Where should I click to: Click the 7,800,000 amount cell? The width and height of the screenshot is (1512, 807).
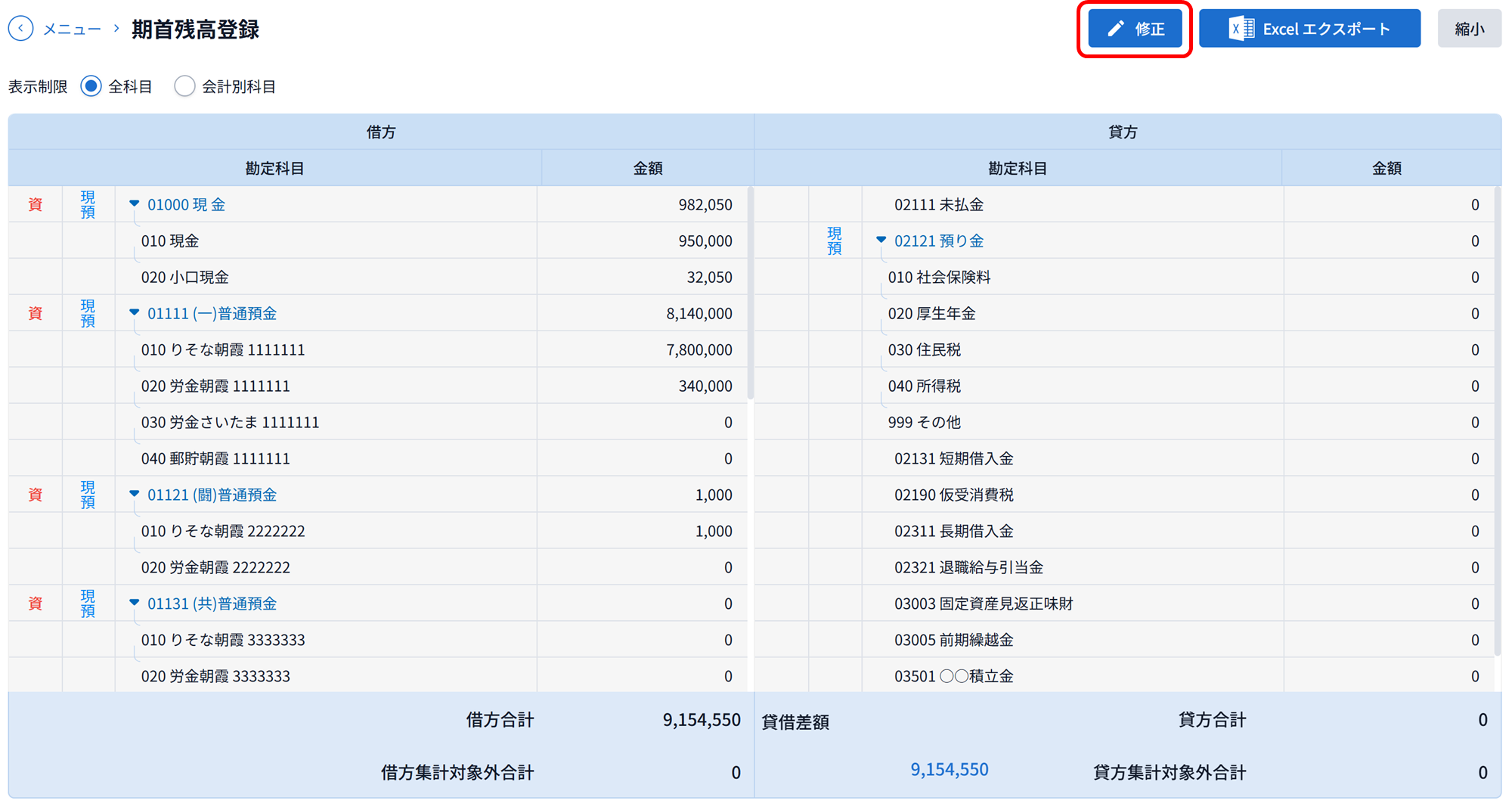point(642,349)
